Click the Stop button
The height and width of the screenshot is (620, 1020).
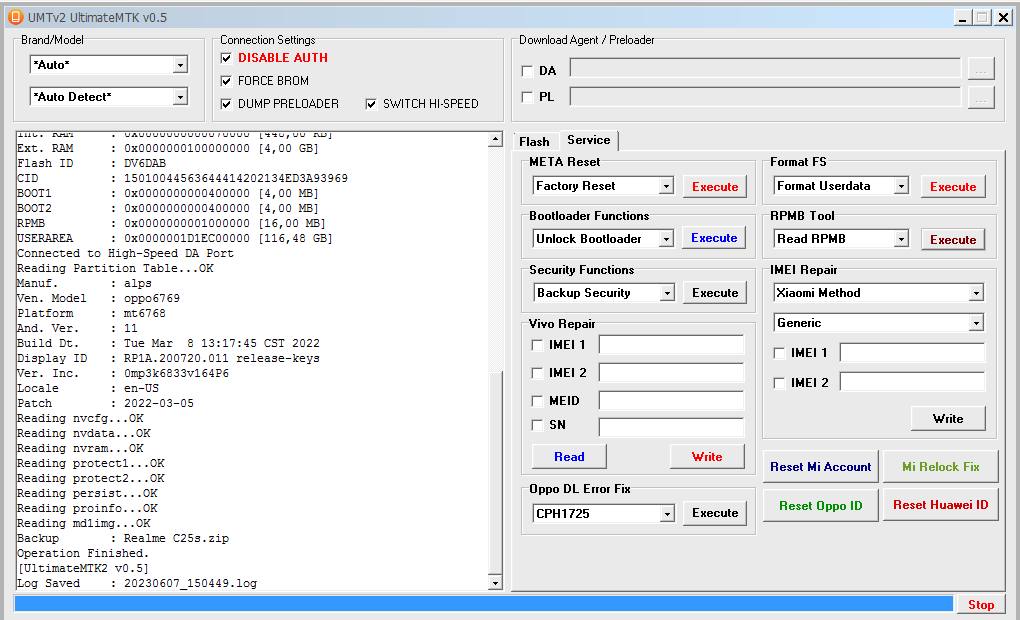[x=981, y=604]
